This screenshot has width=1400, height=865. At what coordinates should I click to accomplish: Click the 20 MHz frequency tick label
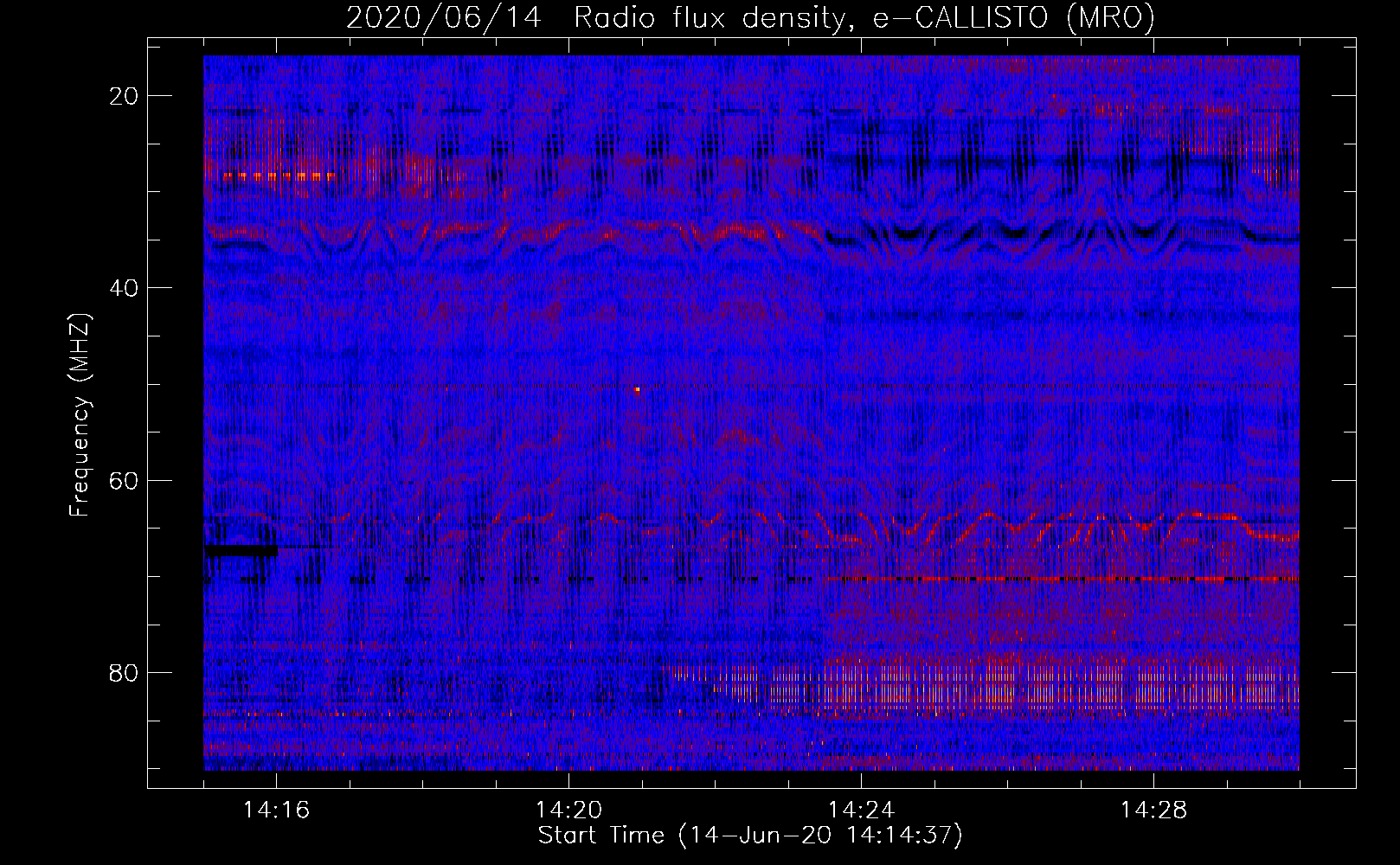tap(125, 96)
